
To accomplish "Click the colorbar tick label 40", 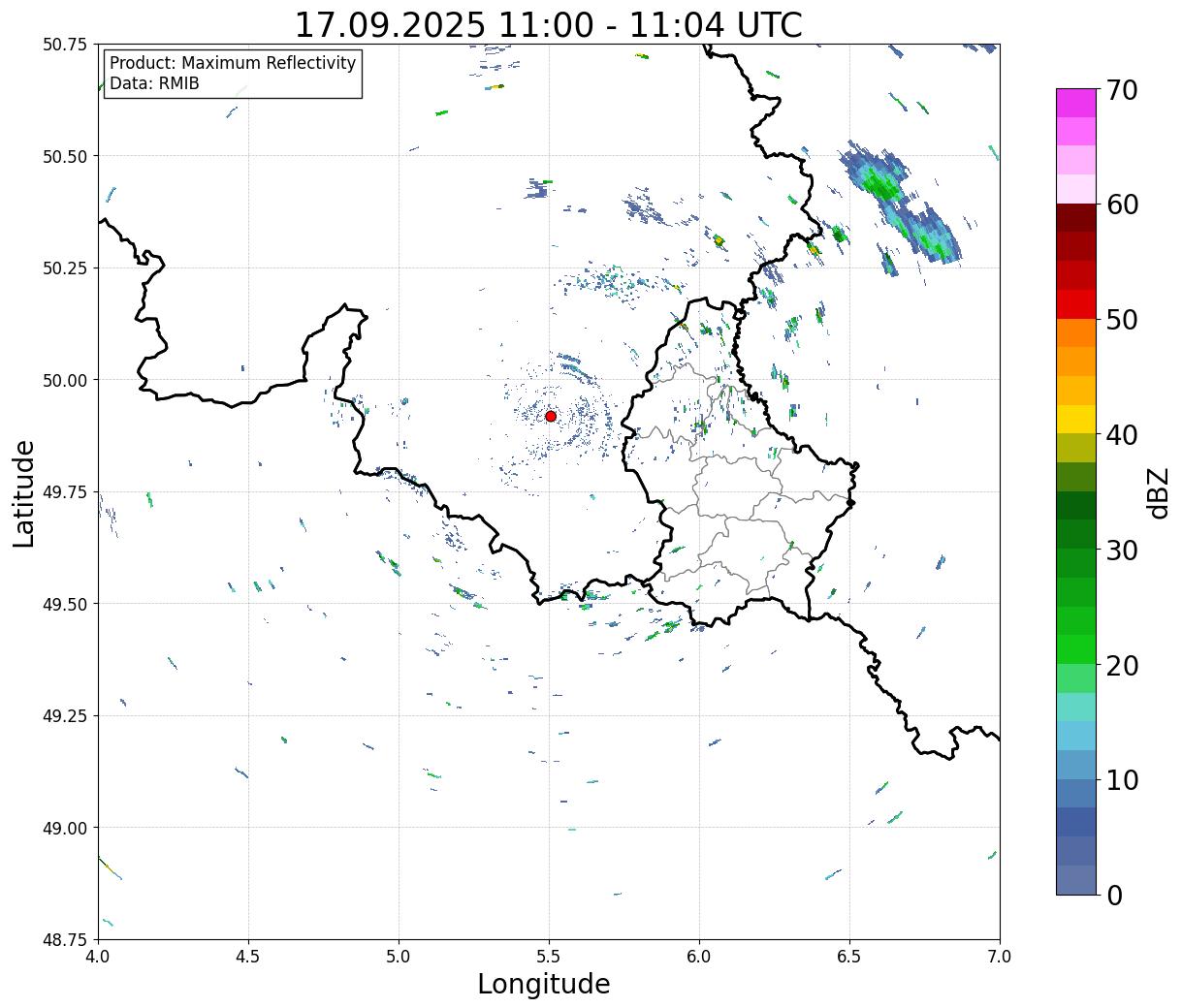I will [x=1122, y=435].
